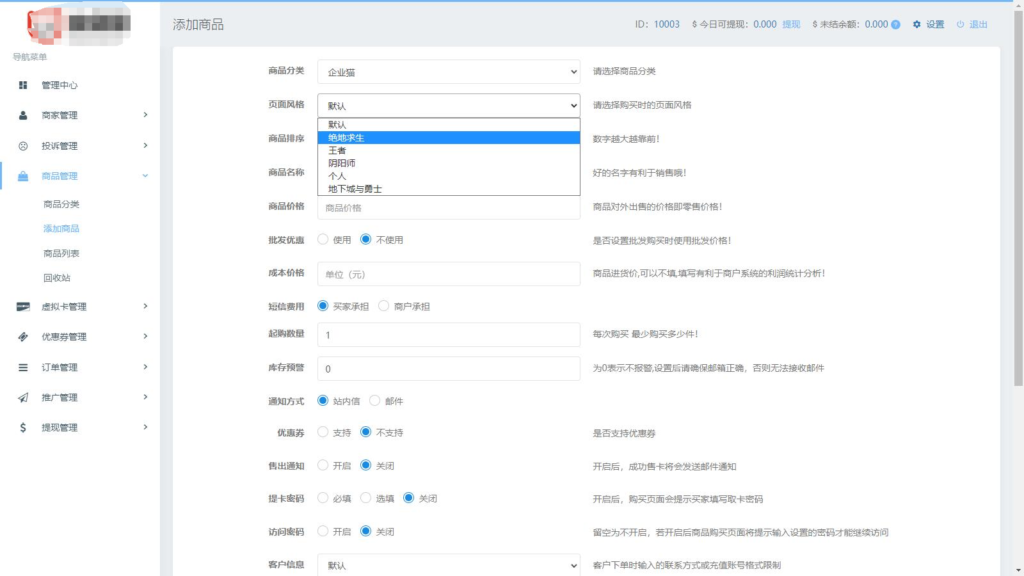Click the 商品价格 input field
This screenshot has height=576, width=1024.
tap(447, 209)
